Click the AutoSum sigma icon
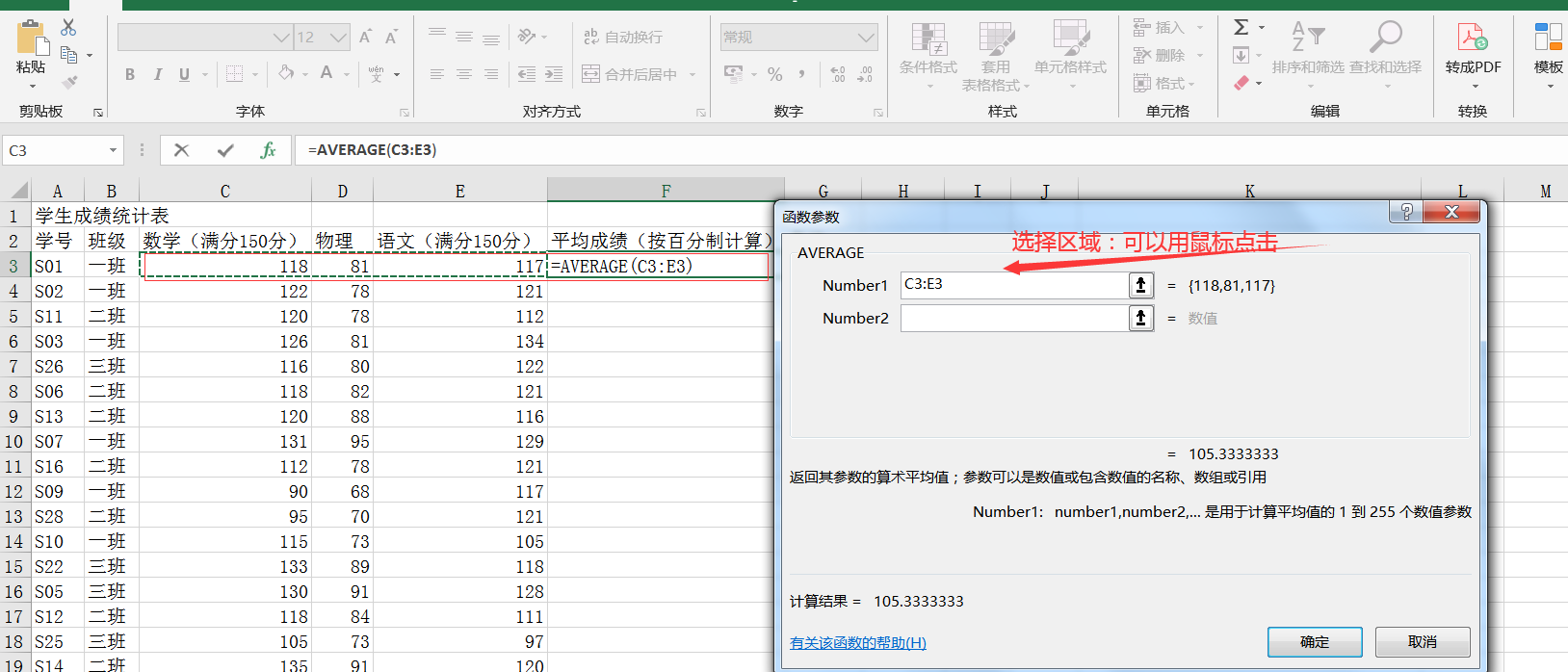 point(1241,27)
